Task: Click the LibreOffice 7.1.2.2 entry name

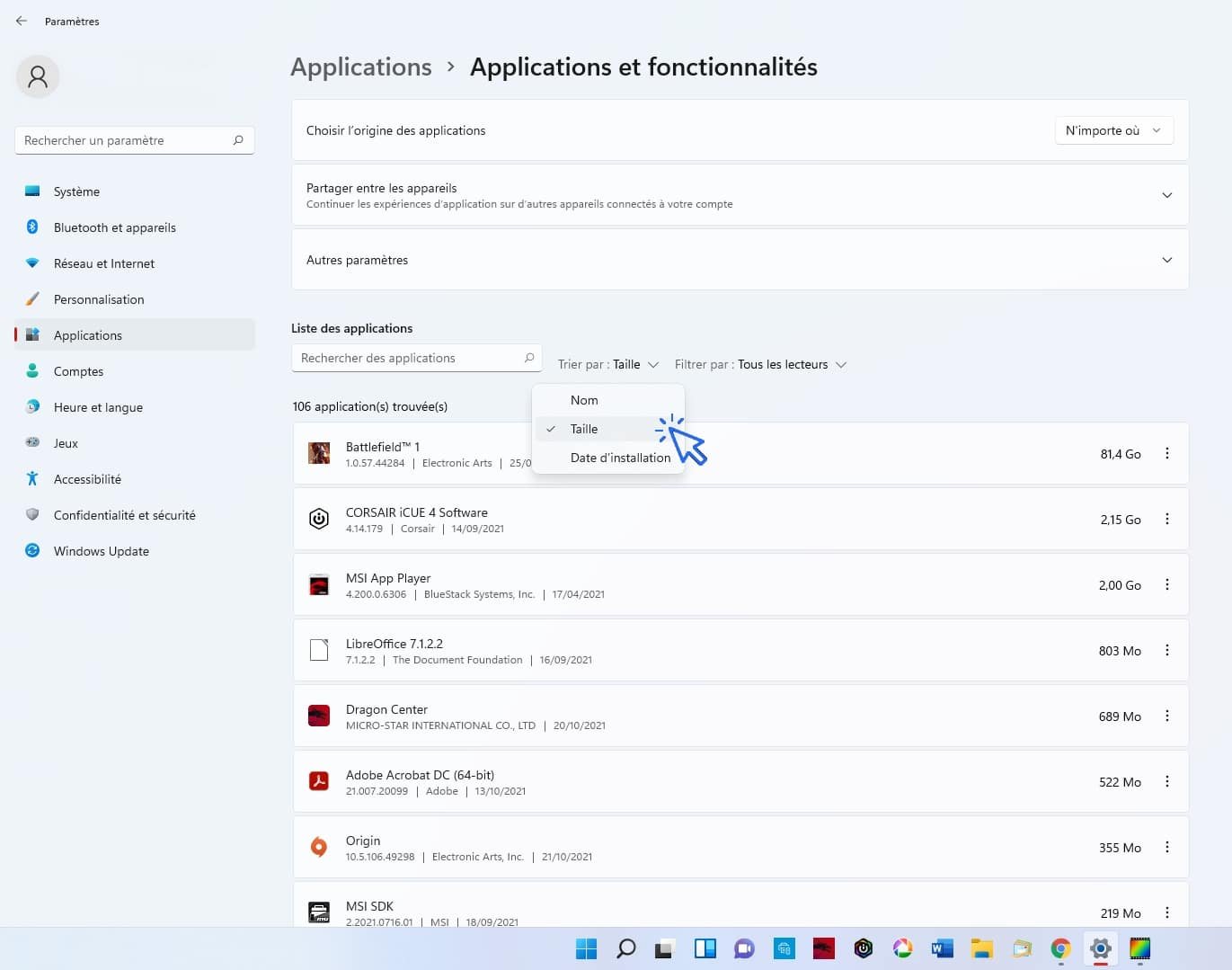Action: point(394,644)
